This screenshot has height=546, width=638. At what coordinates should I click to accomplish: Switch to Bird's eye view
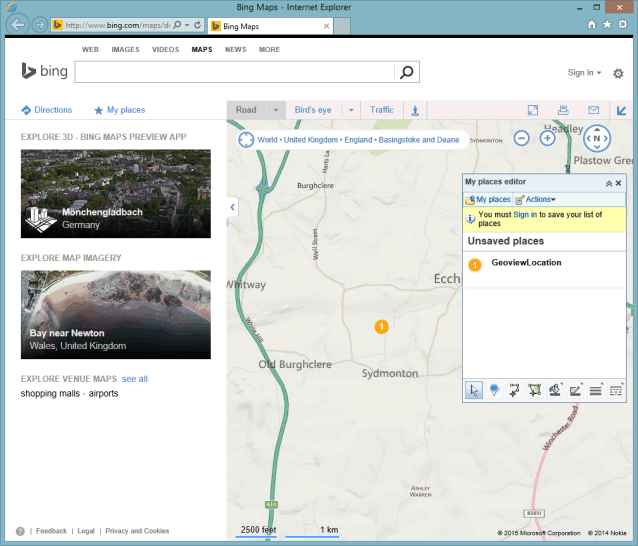pos(313,110)
